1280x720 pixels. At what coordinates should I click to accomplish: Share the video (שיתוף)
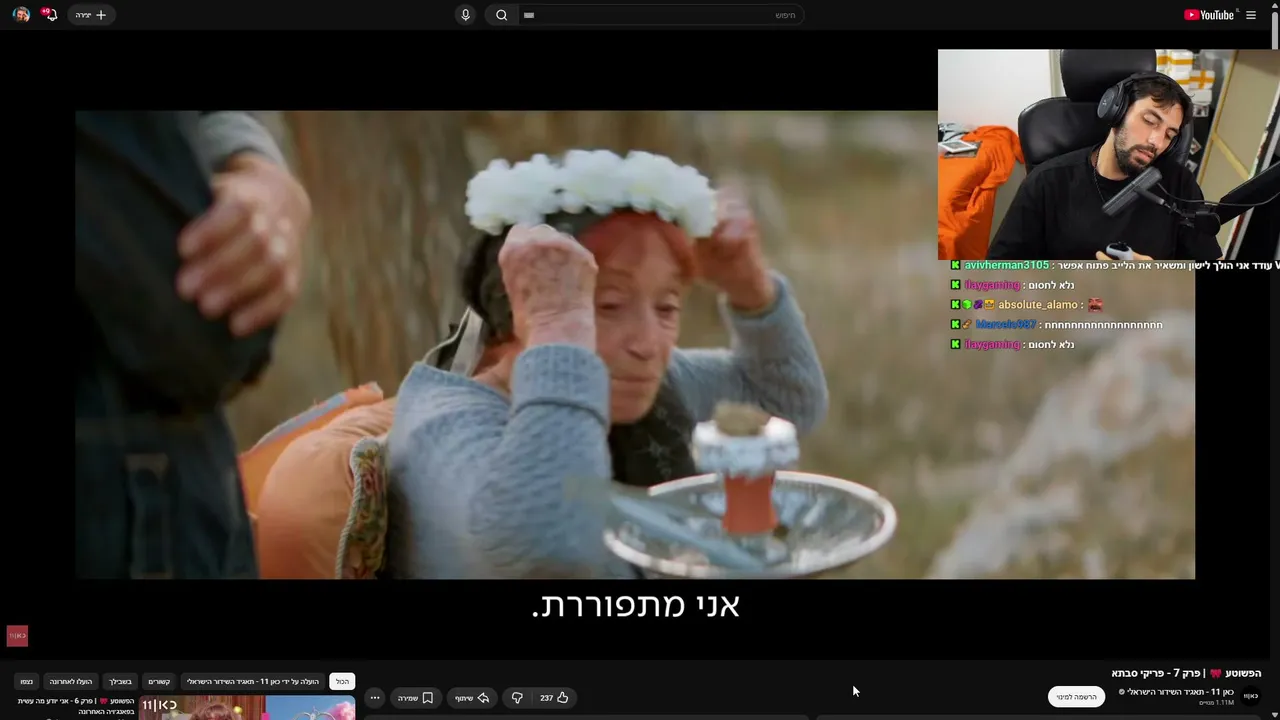click(x=471, y=698)
